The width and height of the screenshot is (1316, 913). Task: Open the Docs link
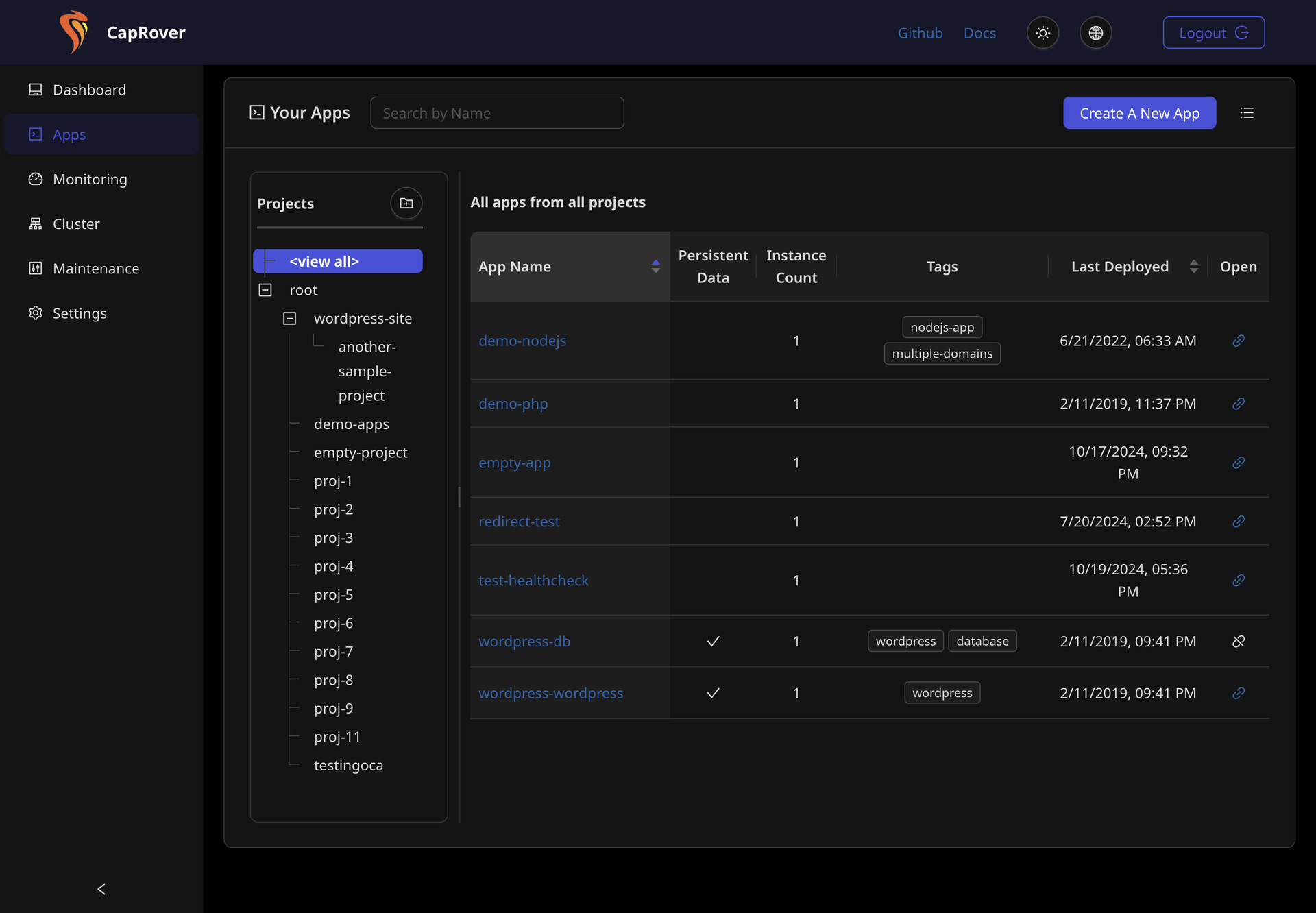click(x=979, y=33)
